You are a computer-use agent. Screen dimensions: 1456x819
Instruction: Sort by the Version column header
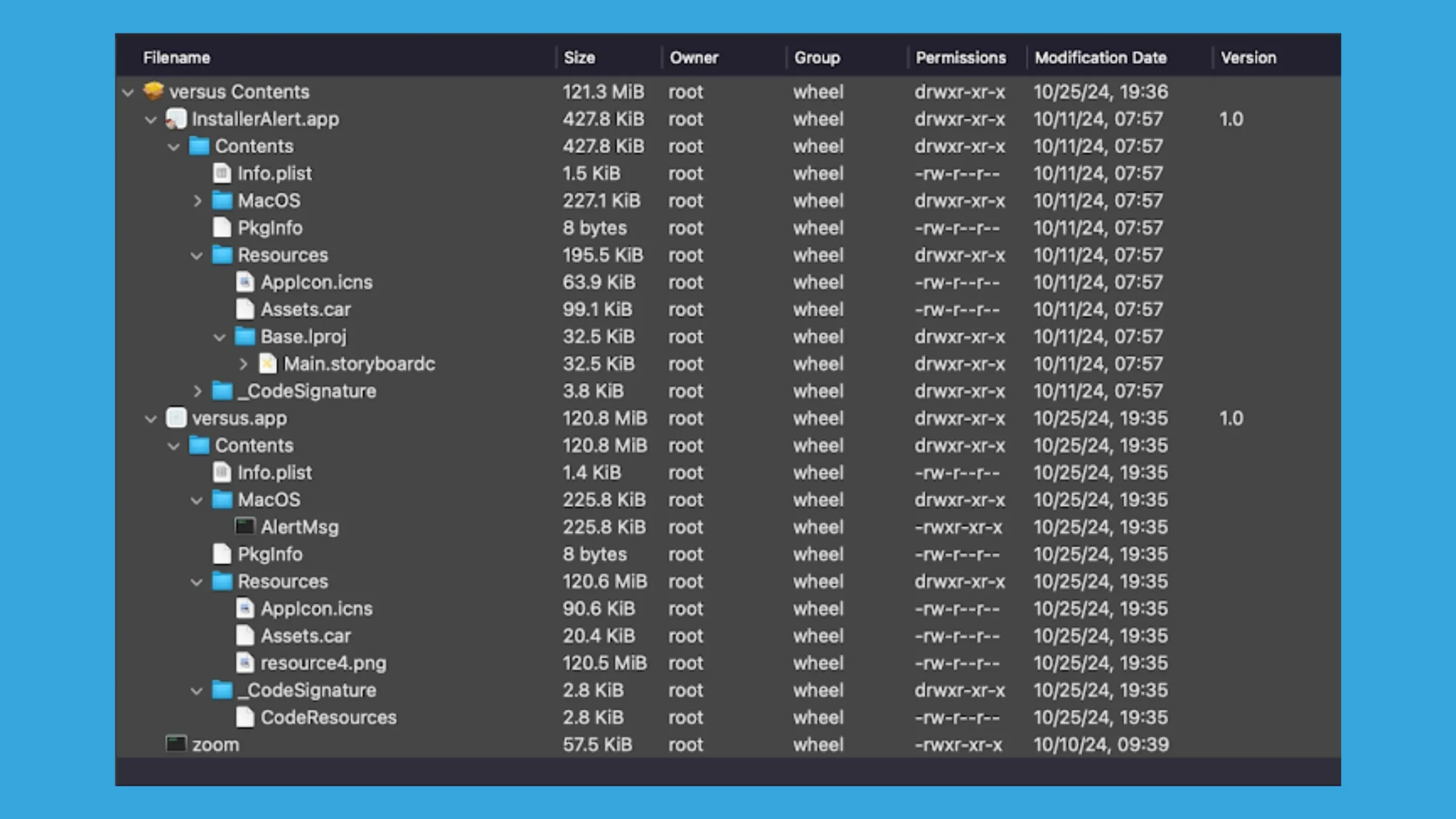(x=1248, y=57)
